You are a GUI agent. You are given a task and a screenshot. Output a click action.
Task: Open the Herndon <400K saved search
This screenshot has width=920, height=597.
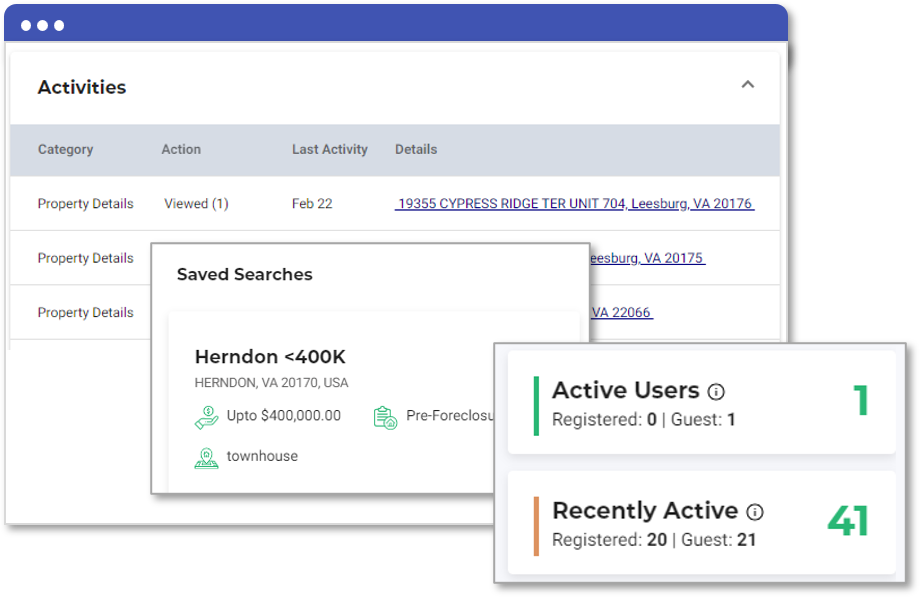(270, 357)
